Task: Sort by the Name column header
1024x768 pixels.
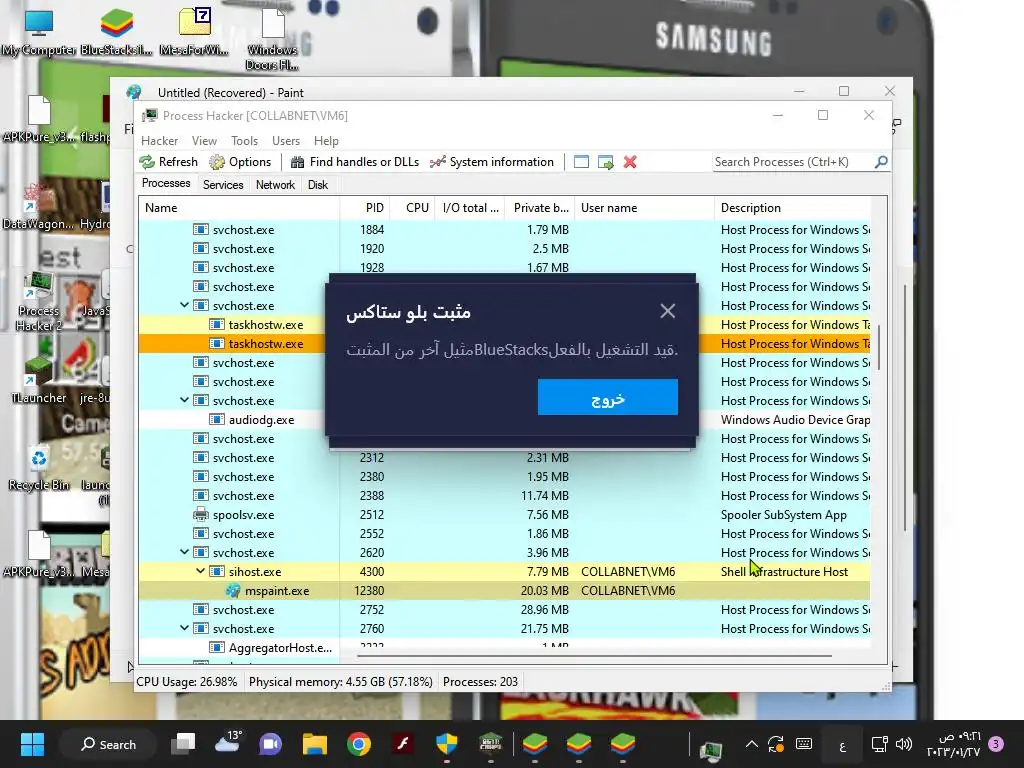Action: click(239, 208)
